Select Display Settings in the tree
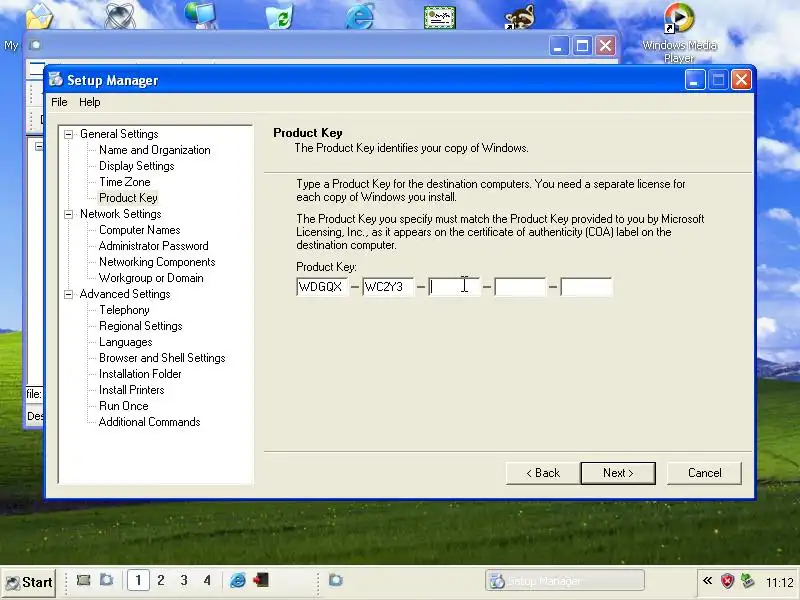 click(x=137, y=166)
